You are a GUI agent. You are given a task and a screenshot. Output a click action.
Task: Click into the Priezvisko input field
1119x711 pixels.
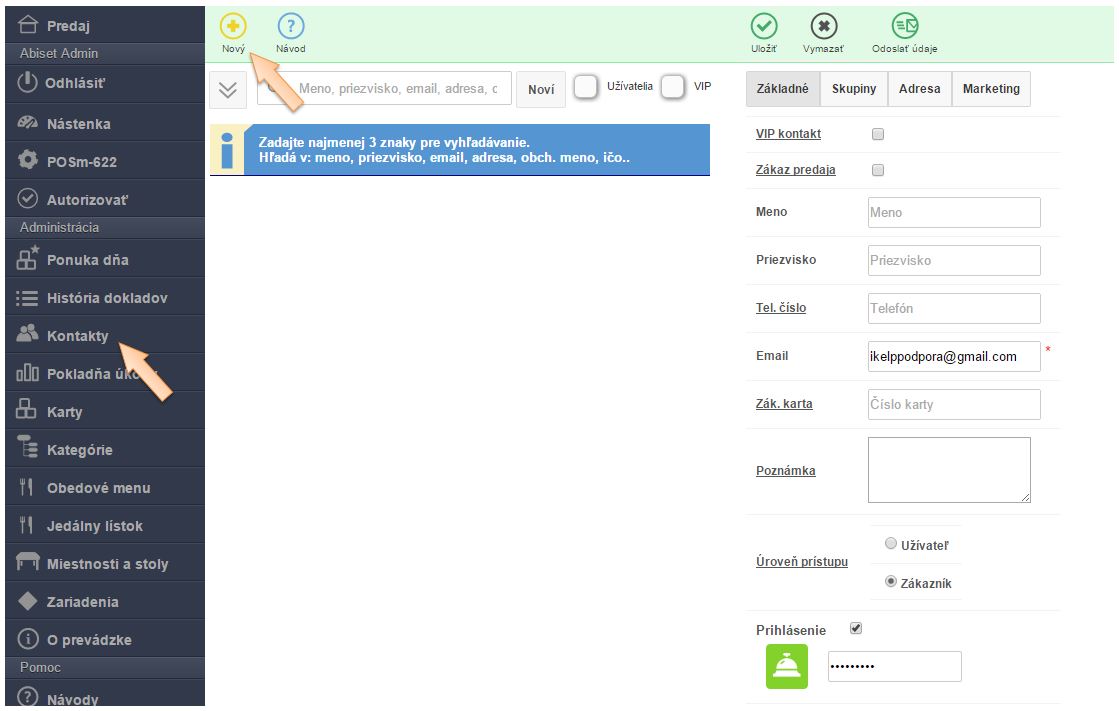point(953,260)
